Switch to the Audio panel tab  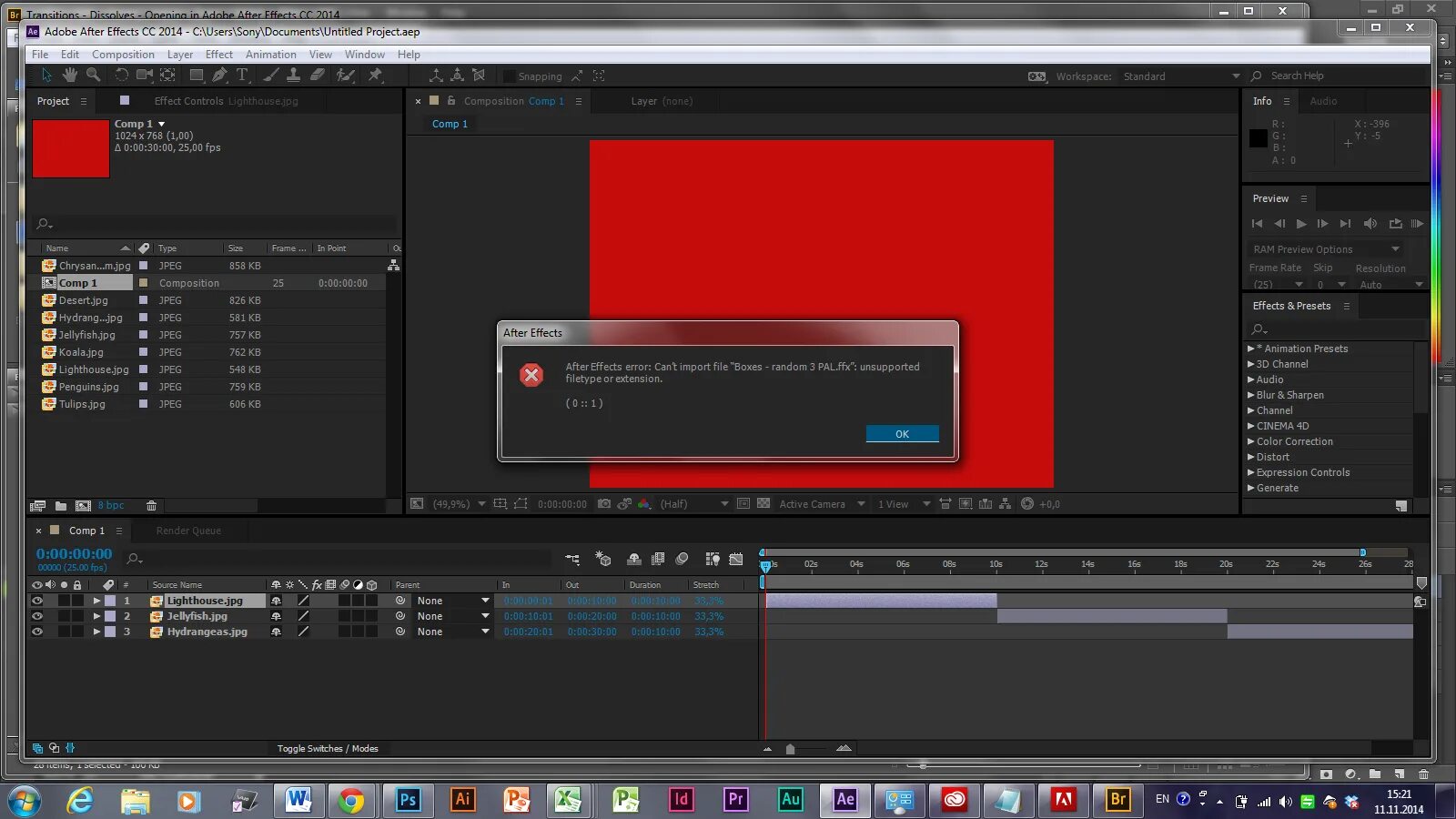1323,101
